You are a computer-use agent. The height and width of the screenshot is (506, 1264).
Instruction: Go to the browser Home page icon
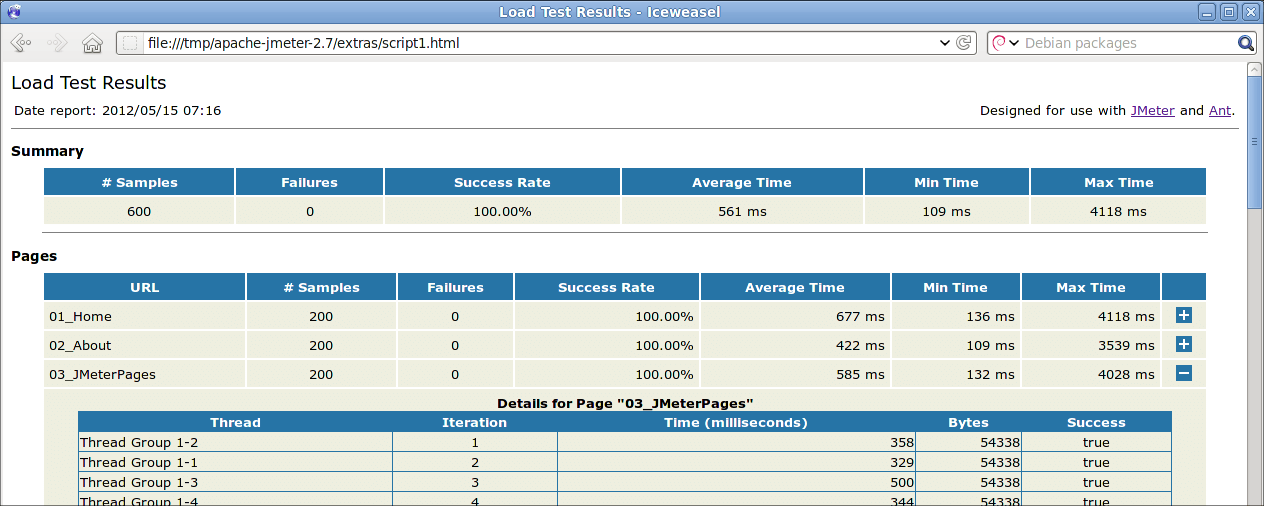click(92, 43)
